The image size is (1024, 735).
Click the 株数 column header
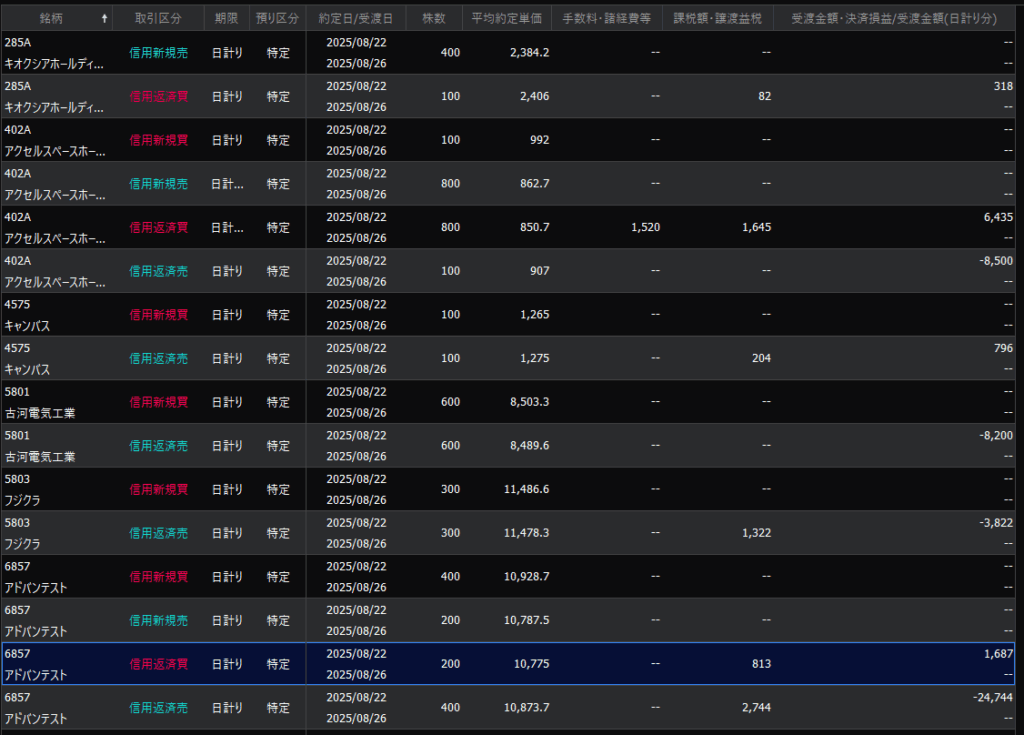tap(434, 18)
